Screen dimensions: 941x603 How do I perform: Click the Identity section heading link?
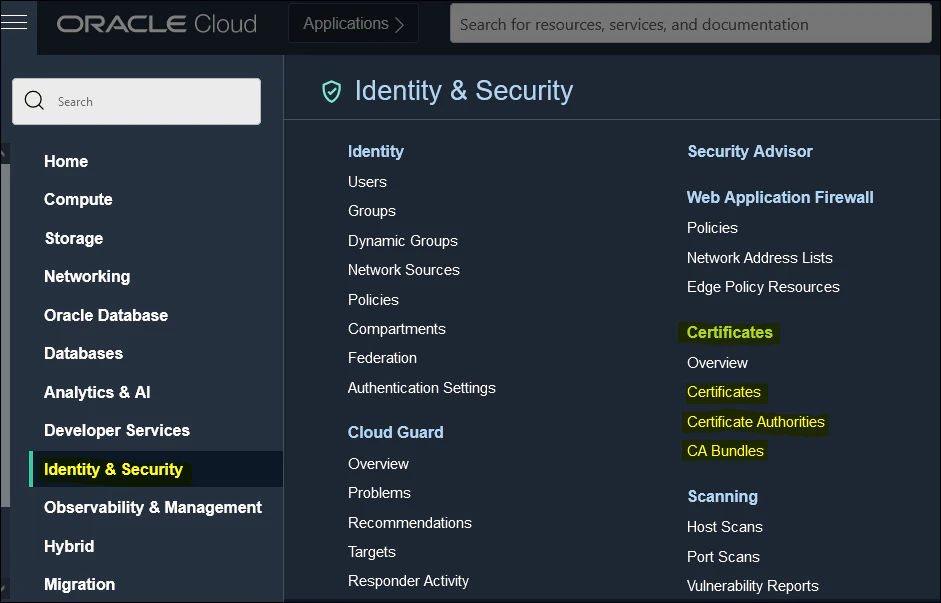[x=376, y=151]
